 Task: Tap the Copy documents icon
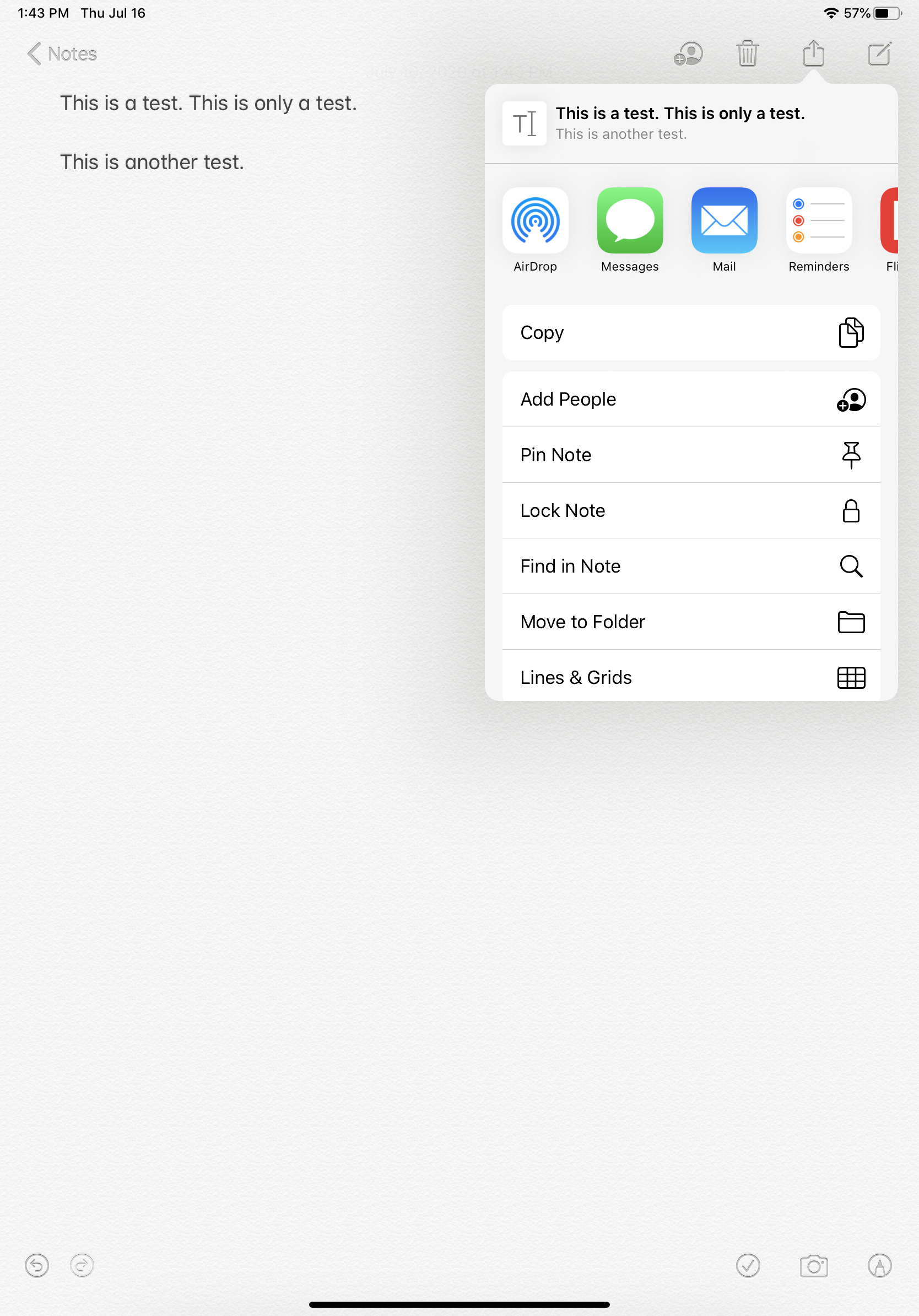pos(851,332)
